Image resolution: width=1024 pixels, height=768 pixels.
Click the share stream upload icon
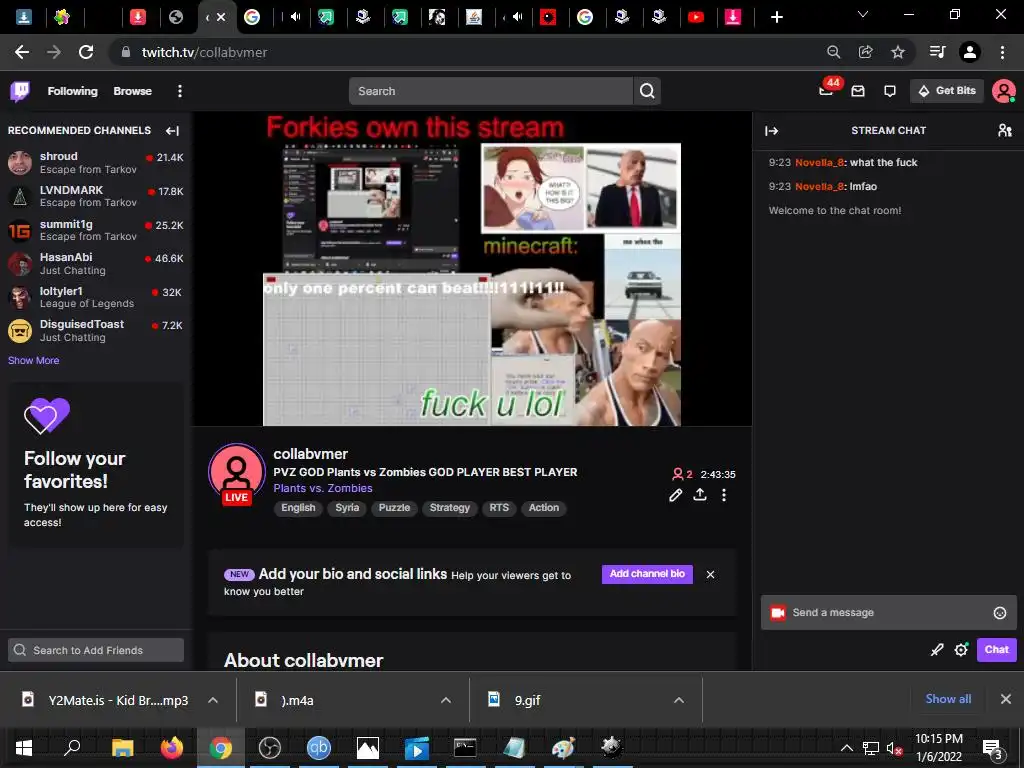[x=699, y=494]
